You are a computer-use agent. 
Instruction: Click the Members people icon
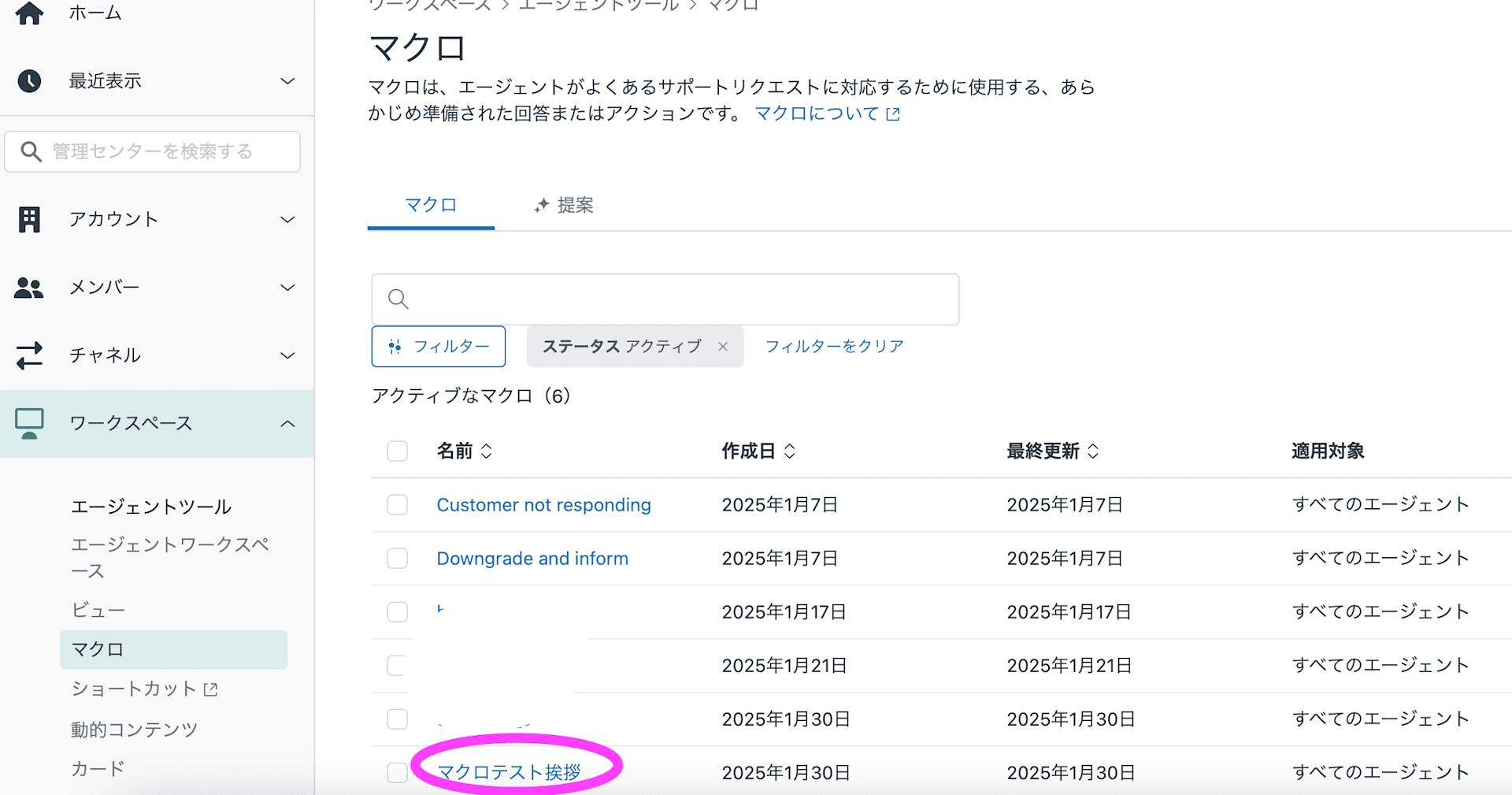29,288
